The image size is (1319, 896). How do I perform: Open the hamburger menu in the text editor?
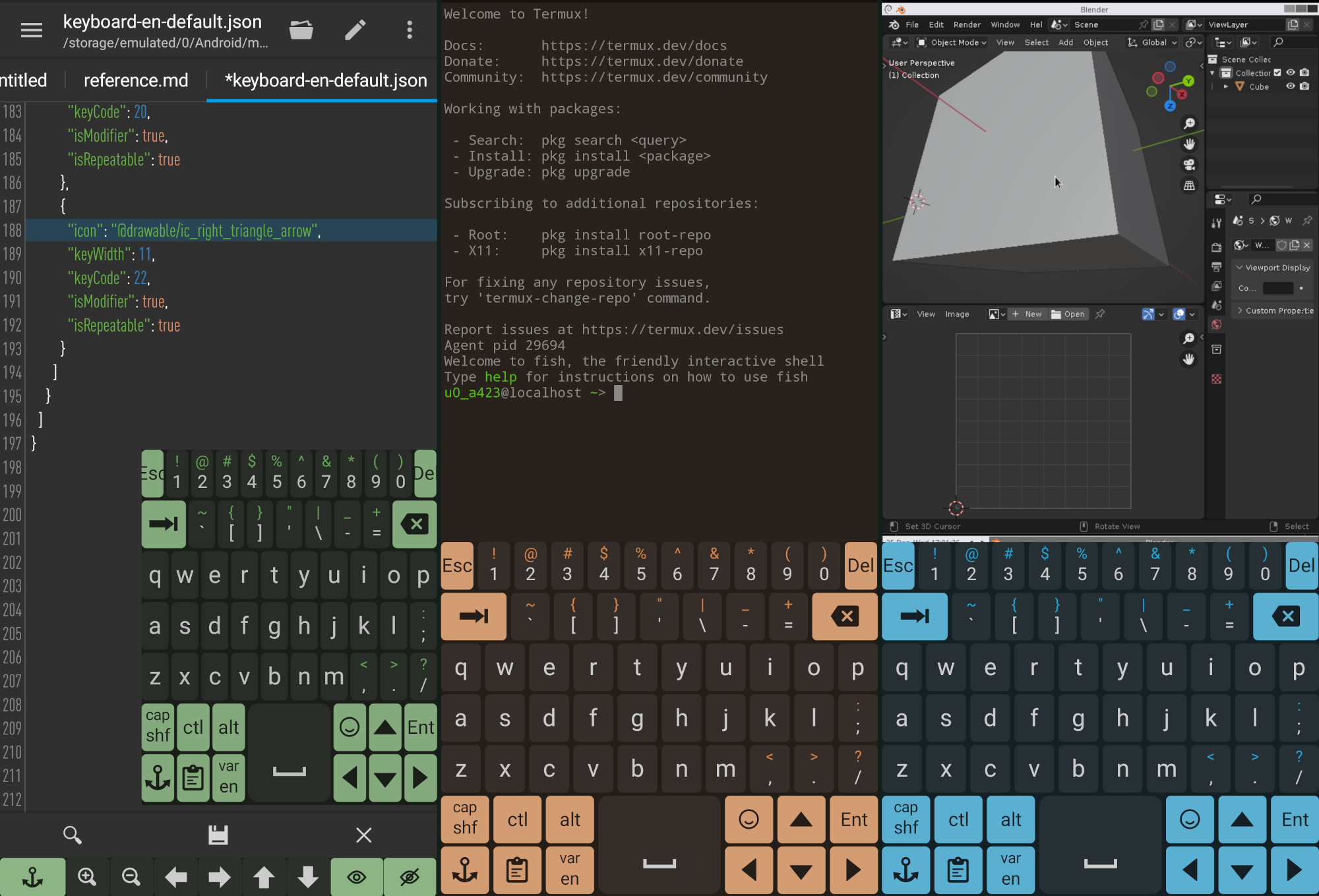31,30
